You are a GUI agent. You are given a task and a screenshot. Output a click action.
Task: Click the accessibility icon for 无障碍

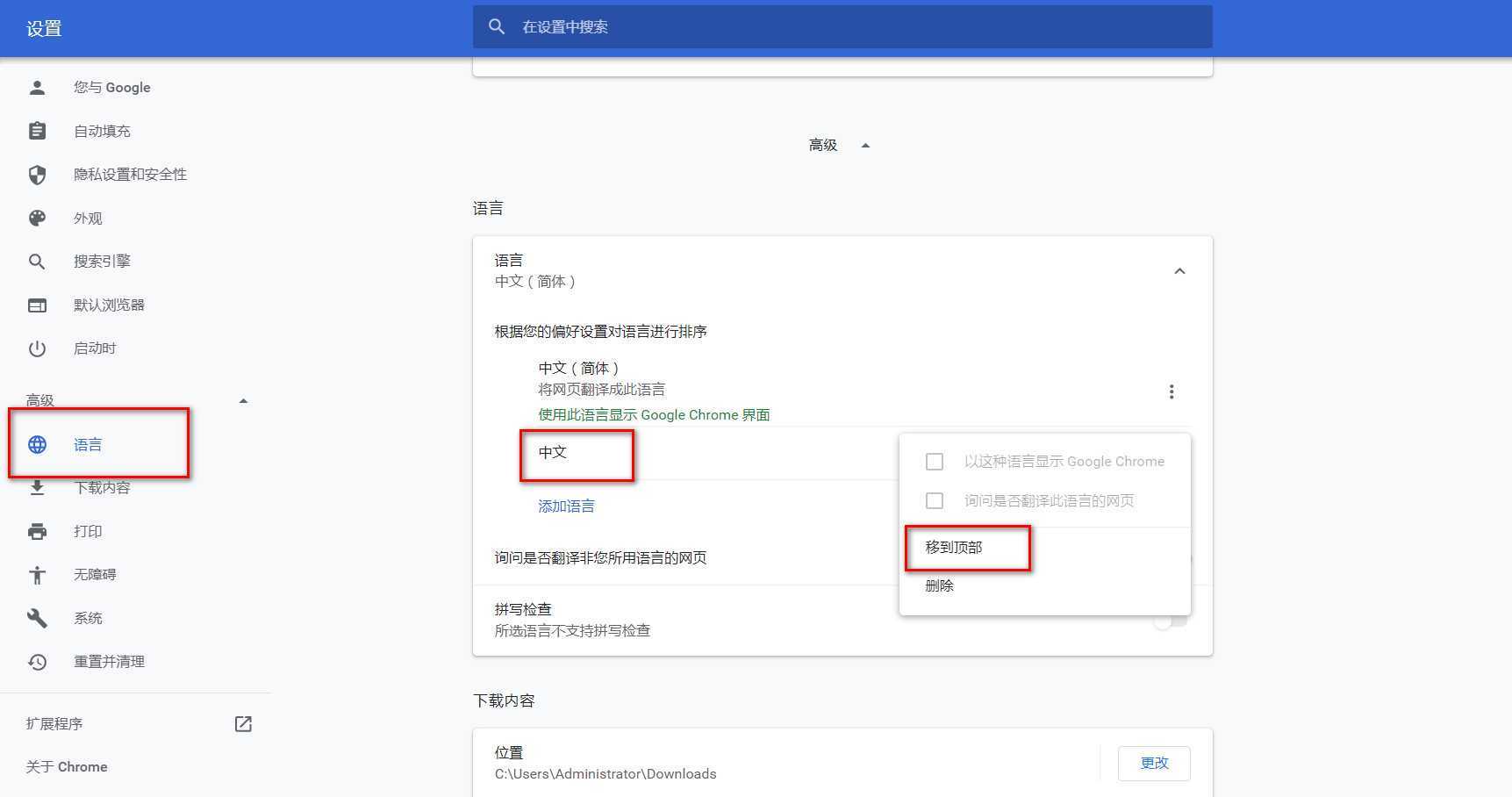[37, 575]
